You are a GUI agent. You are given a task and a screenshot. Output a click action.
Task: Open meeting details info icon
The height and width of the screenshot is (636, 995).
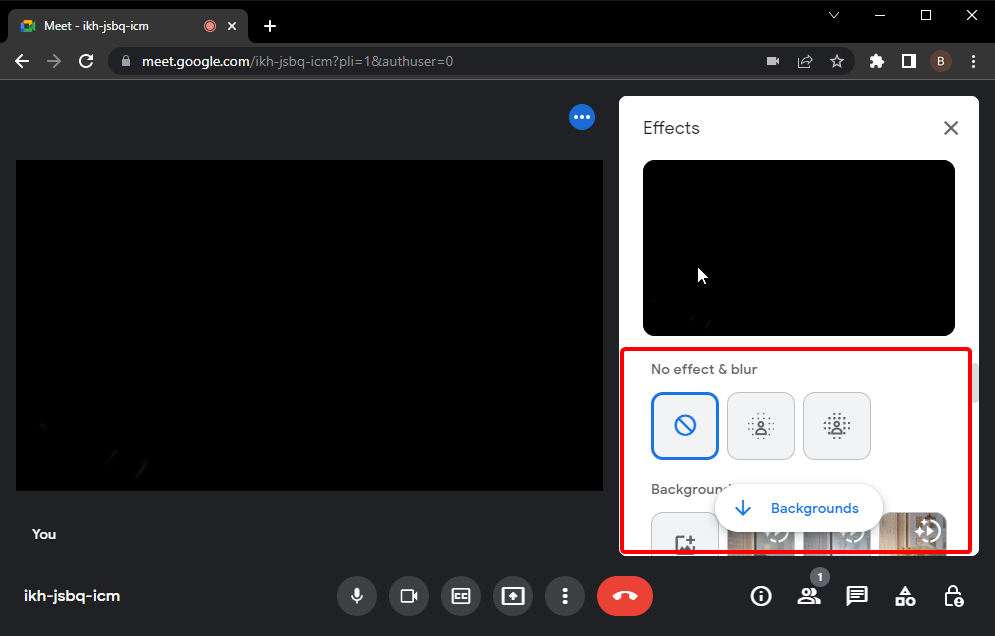coord(761,596)
